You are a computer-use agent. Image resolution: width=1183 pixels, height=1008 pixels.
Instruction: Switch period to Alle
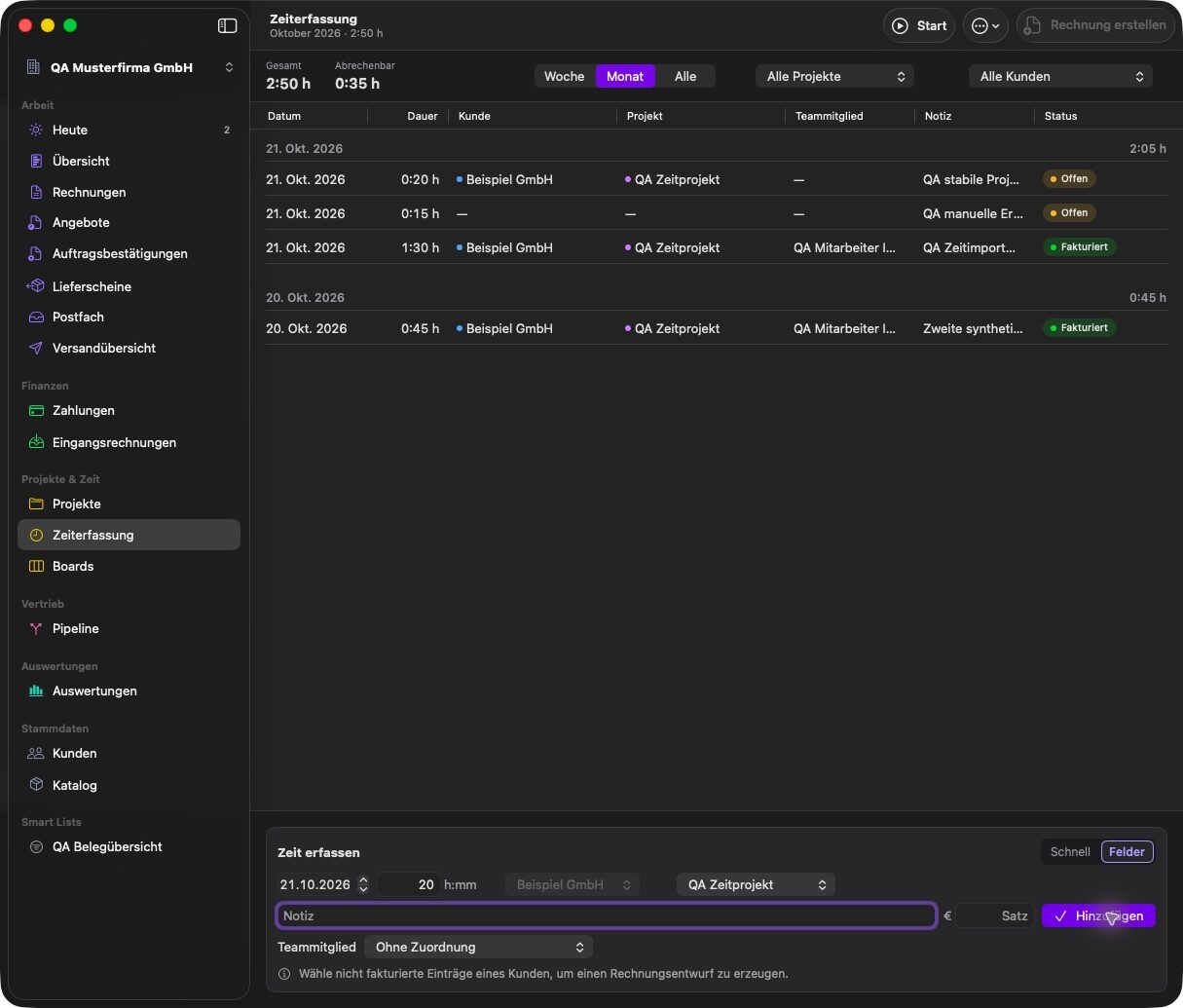(x=685, y=76)
